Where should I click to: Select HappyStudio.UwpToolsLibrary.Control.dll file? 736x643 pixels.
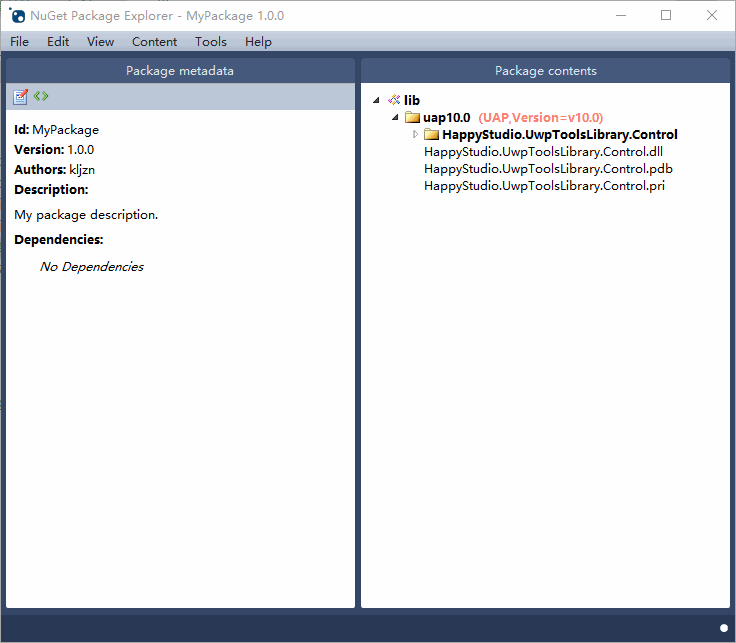[x=543, y=152]
